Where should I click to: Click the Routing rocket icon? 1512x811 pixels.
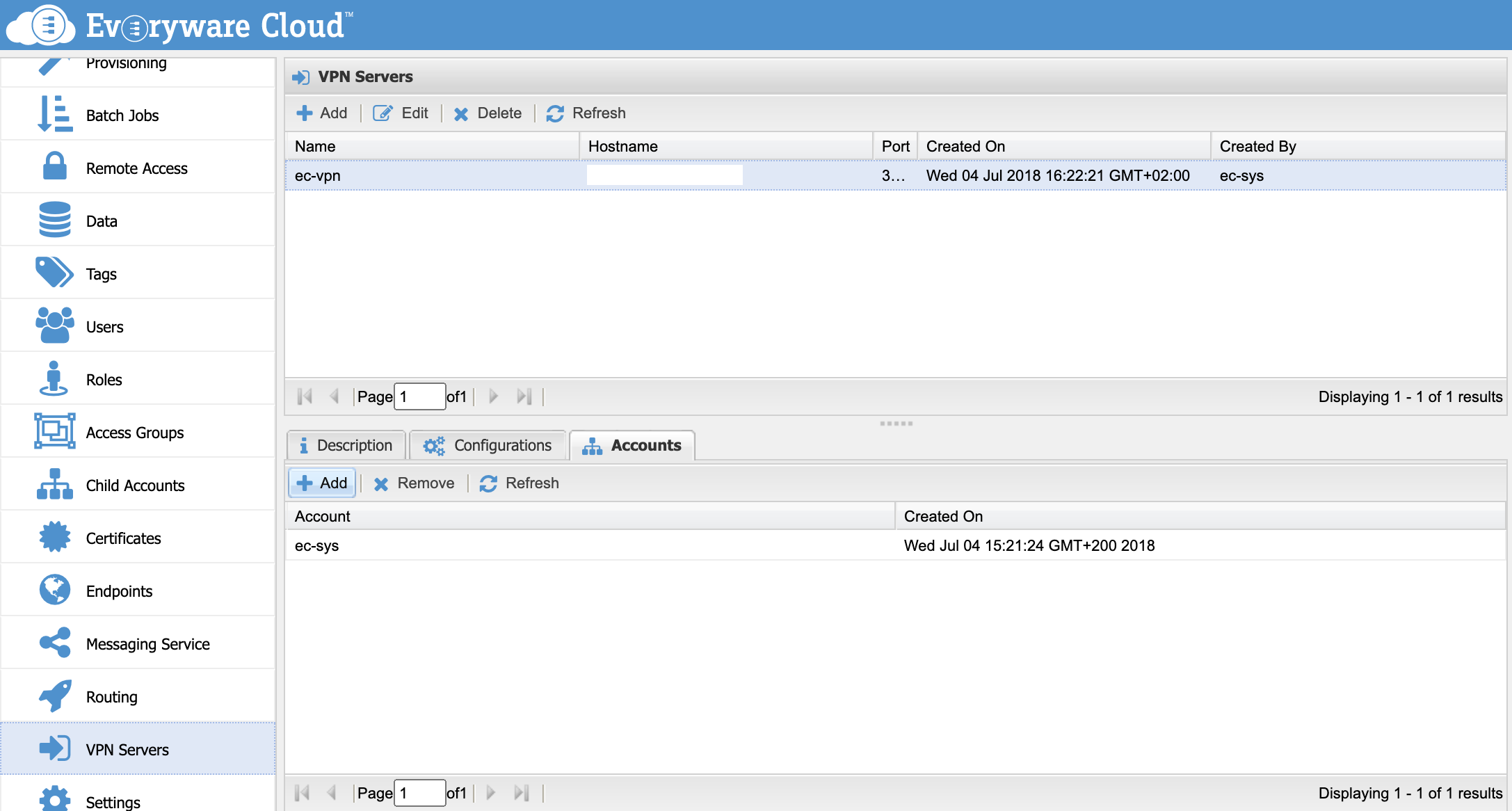tap(54, 696)
